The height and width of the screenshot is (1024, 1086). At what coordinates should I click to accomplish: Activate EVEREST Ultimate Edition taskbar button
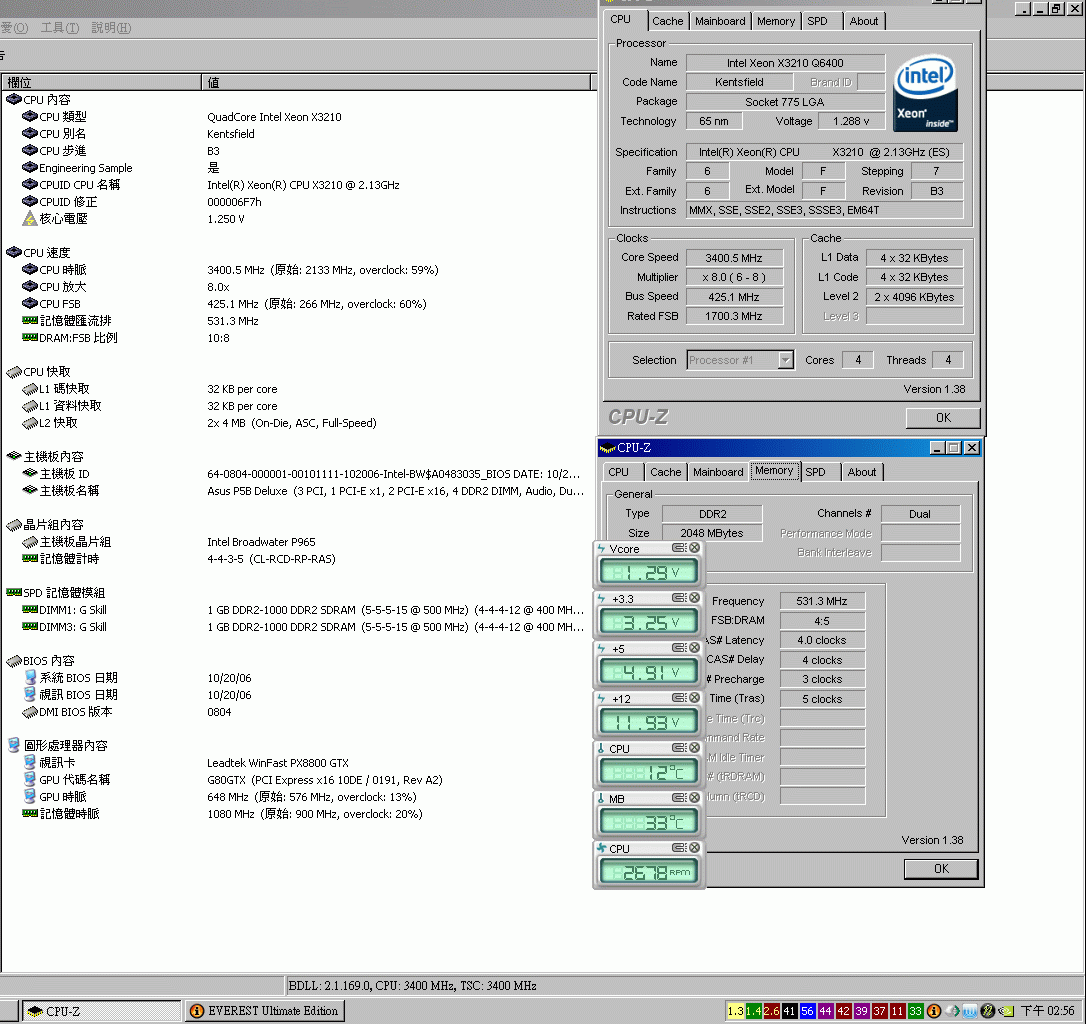[265, 1012]
